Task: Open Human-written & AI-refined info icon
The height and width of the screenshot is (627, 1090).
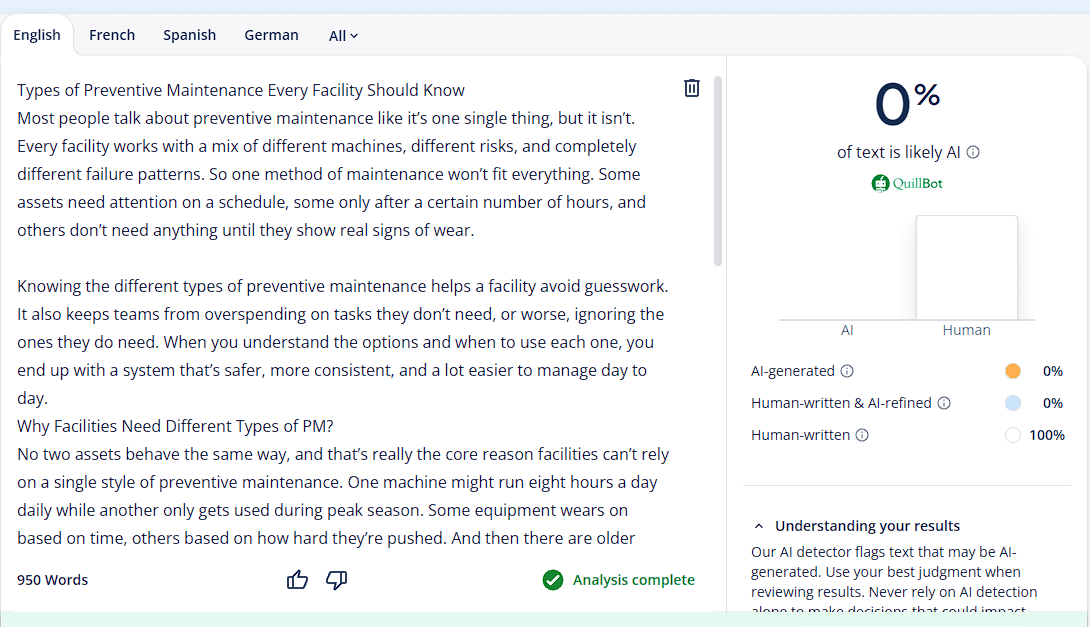Action: point(944,403)
